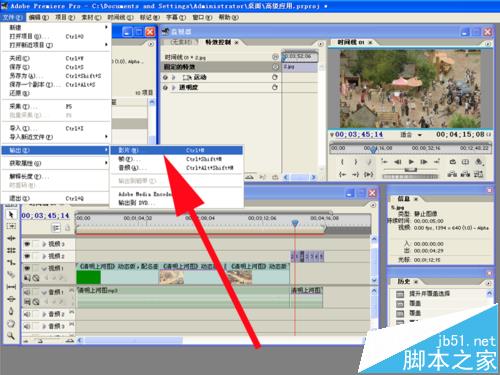The height and width of the screenshot is (375, 500).
Task: Set out point in the monitor
Action: click(356, 162)
